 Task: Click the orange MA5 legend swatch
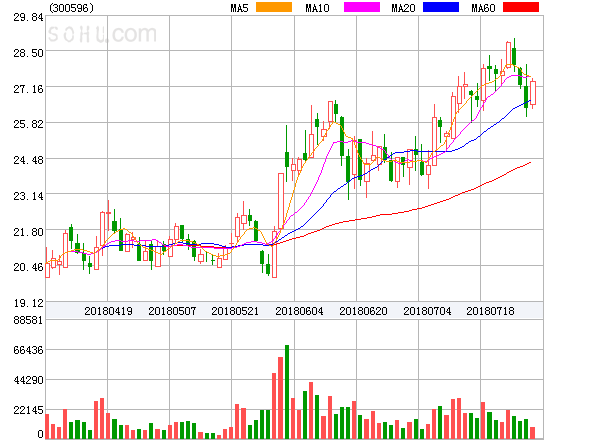pyautogui.click(x=274, y=7)
